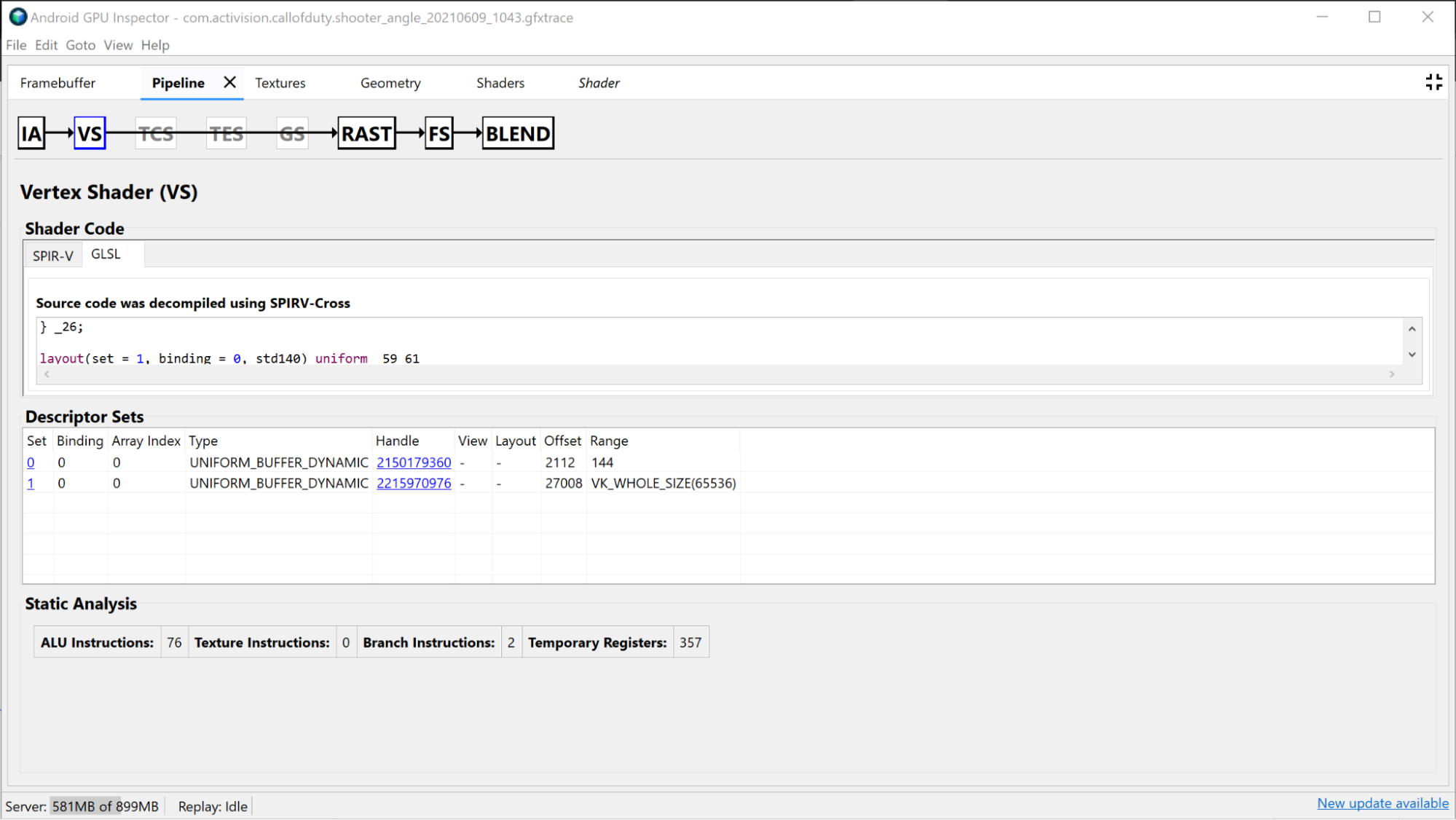Open the Framebuffer panel tab
The image size is (1456, 820).
(57, 83)
